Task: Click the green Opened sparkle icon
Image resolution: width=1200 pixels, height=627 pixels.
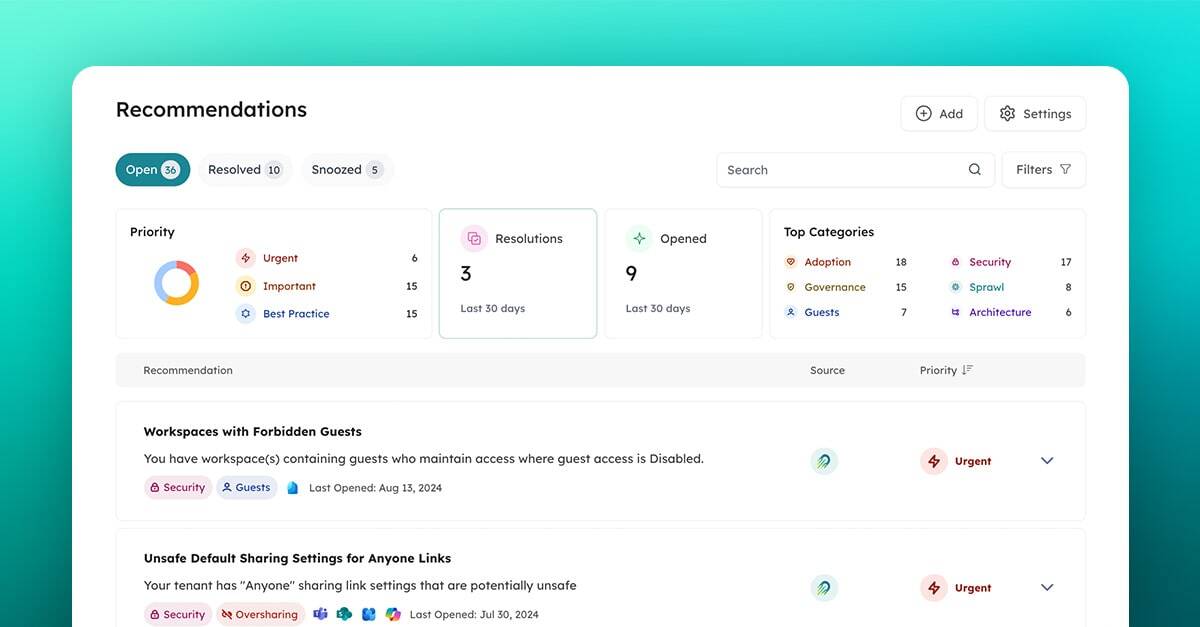Action: [x=639, y=239]
